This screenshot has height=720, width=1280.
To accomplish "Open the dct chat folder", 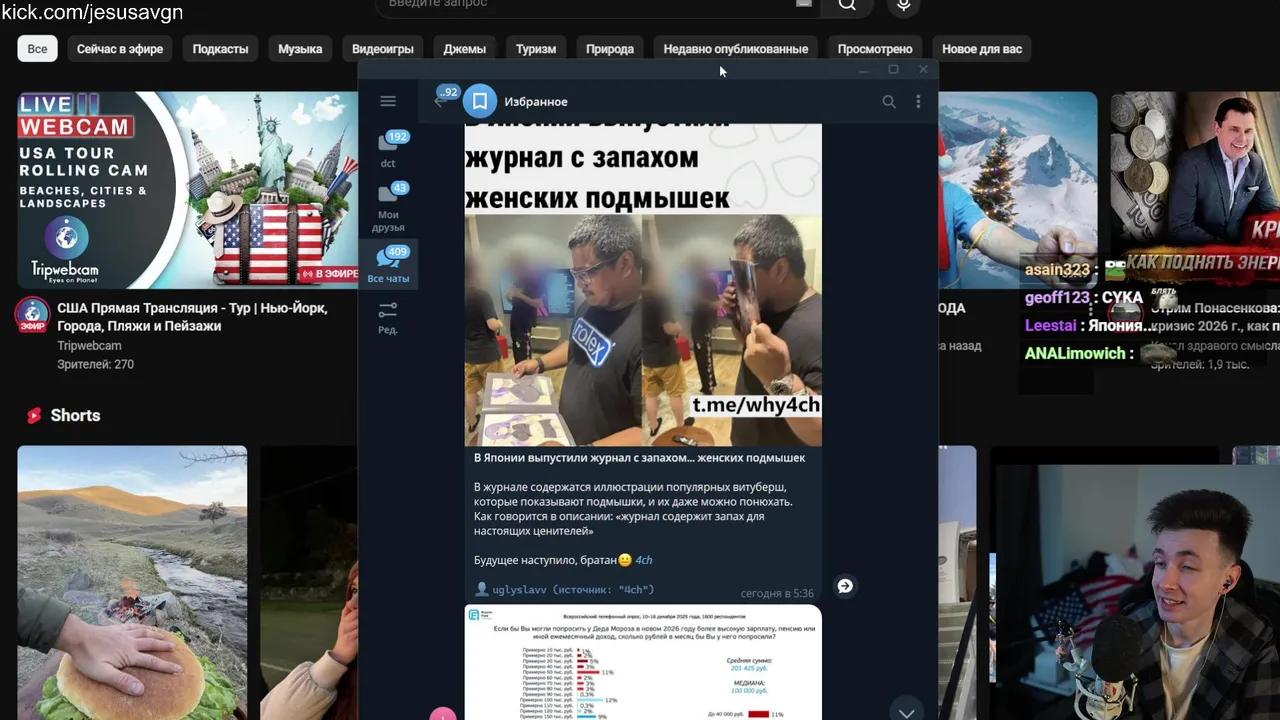I will point(388,150).
